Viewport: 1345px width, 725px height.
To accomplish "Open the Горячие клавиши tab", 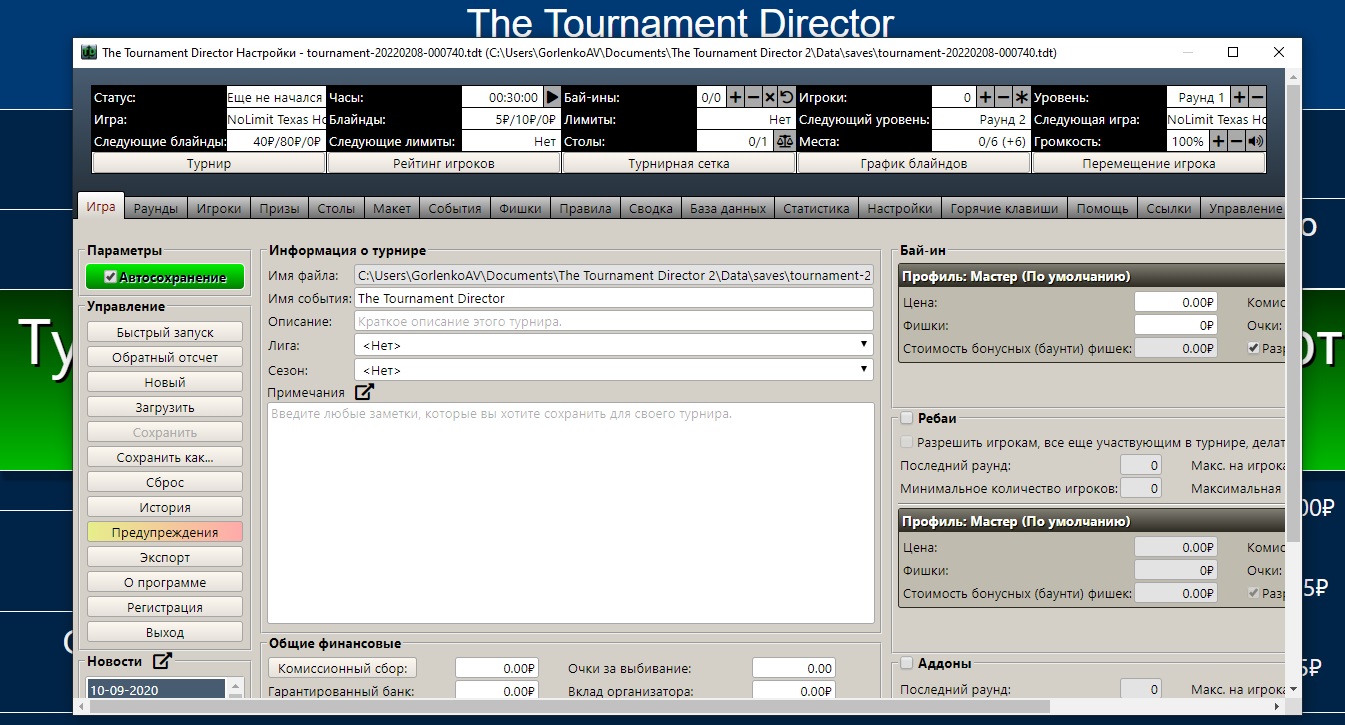I will tap(1003, 209).
